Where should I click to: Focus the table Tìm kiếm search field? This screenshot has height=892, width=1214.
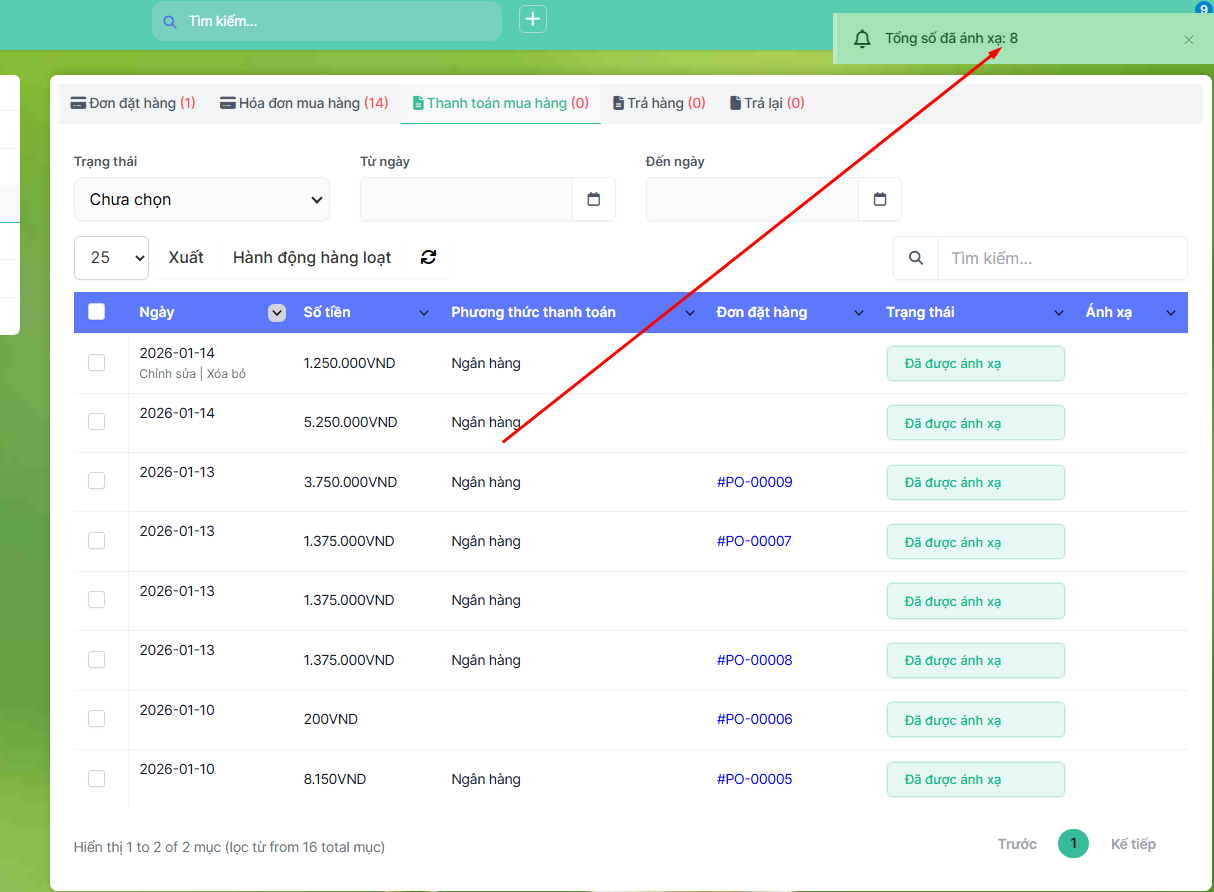1062,258
